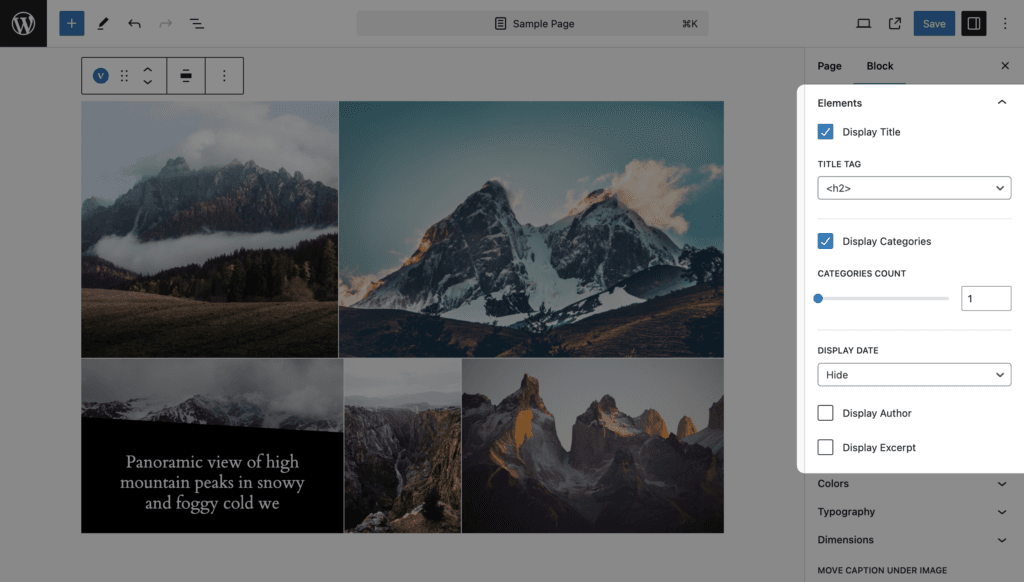The width and height of the screenshot is (1024, 582).
Task: Click the Categories Count slider handle
Action: [x=818, y=299]
